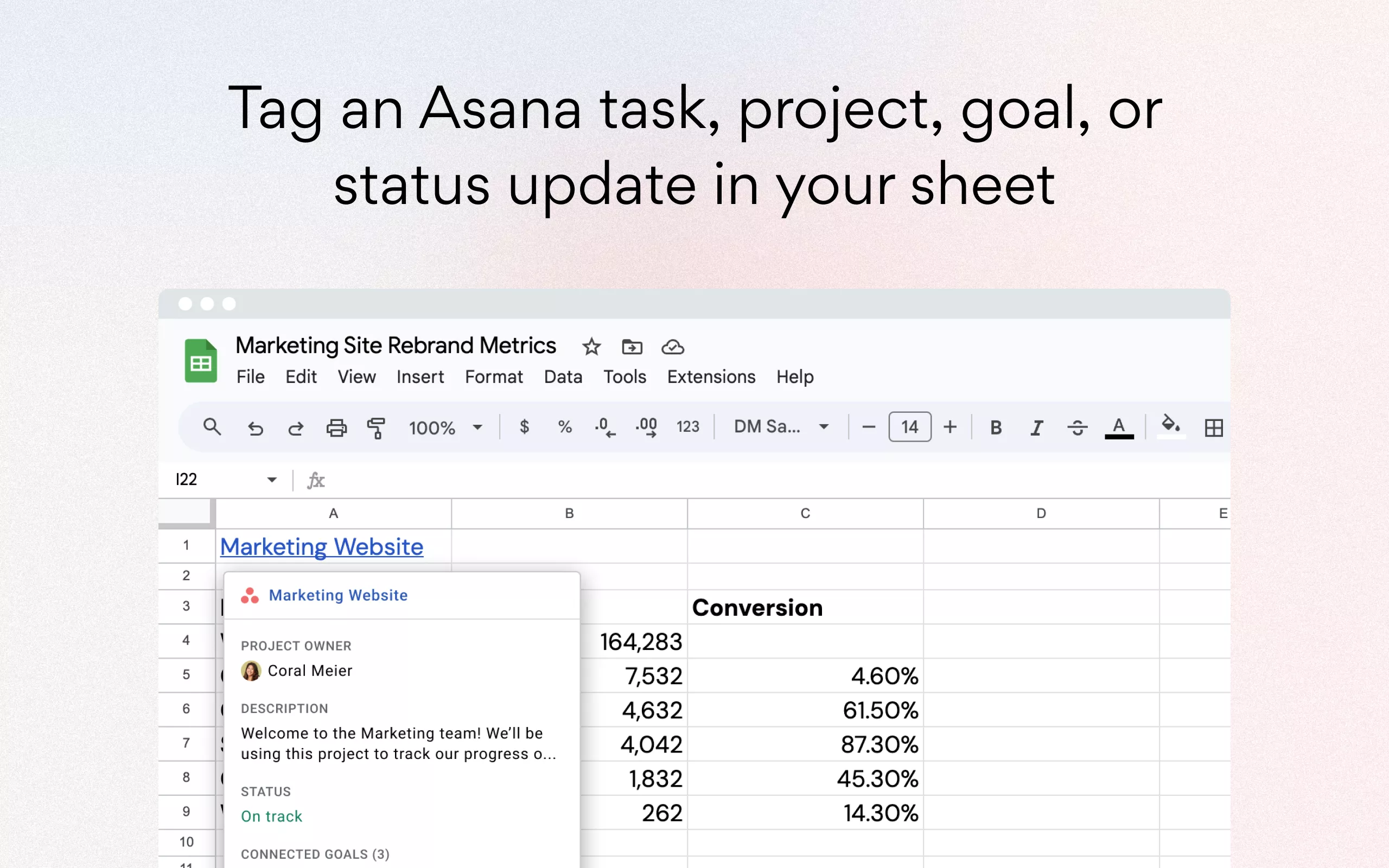Open the zoom 100% dropdown
This screenshot has width=1389, height=868.
445,427
